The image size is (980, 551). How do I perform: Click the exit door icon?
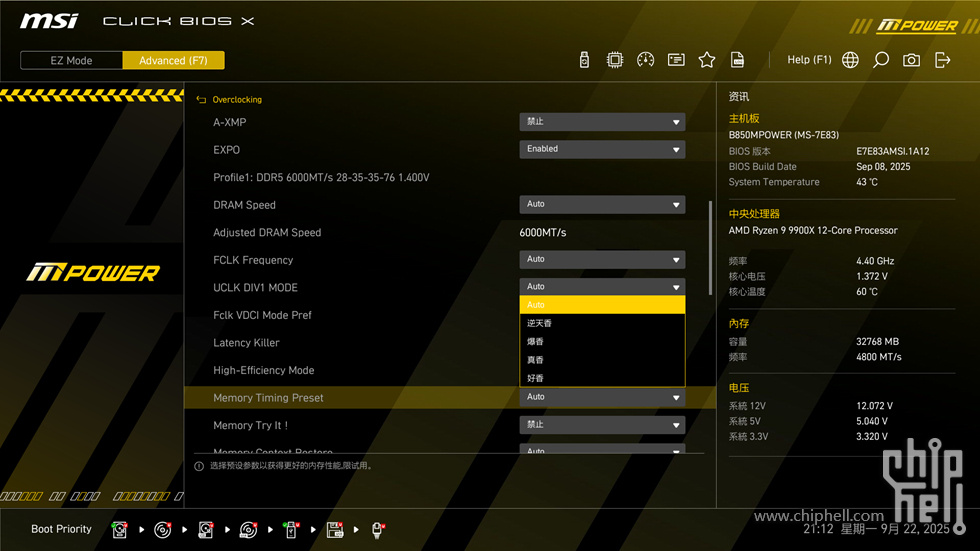942,60
